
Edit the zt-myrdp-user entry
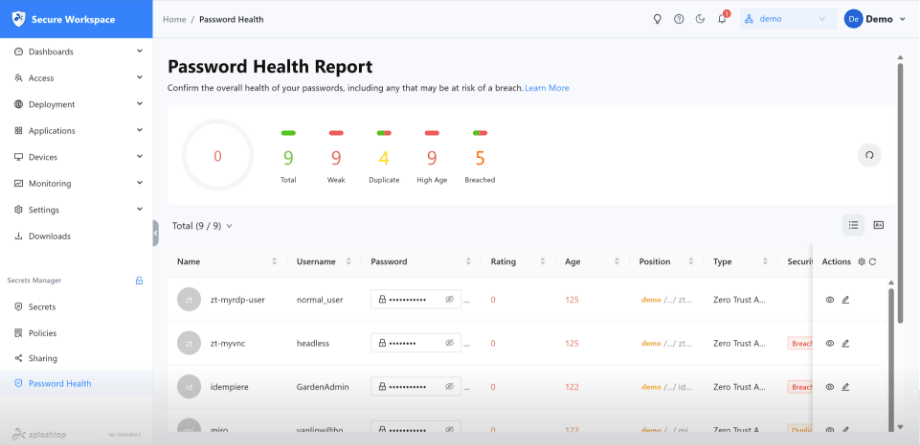(845, 299)
